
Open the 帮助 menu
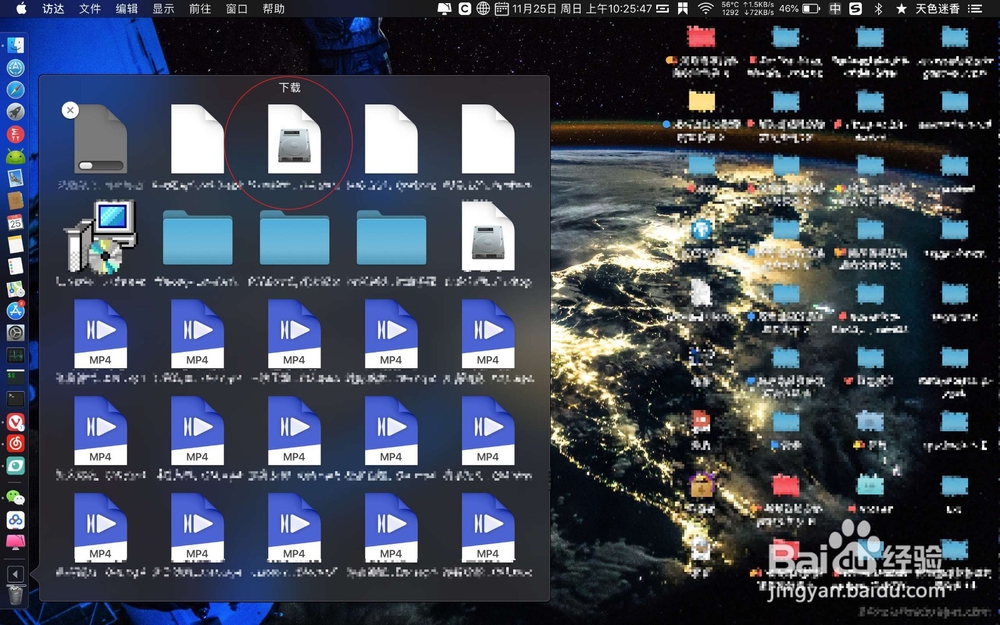[x=274, y=8]
